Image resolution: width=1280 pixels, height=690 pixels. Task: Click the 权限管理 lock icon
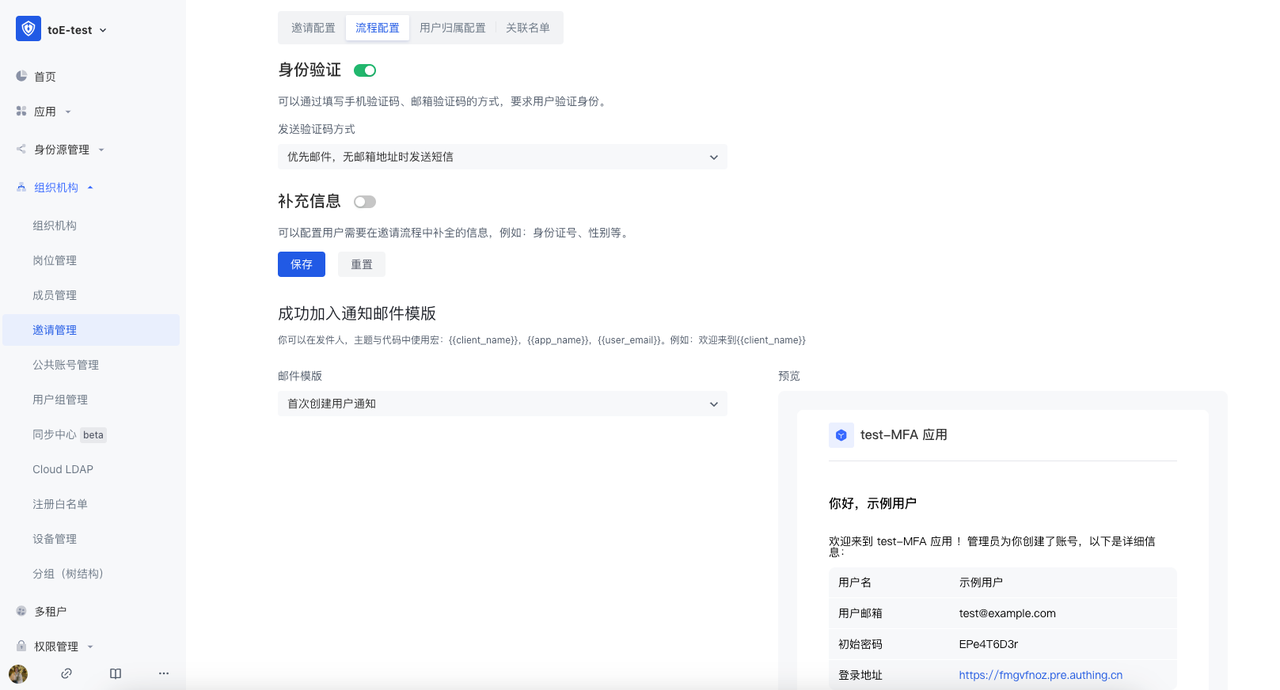(21, 645)
